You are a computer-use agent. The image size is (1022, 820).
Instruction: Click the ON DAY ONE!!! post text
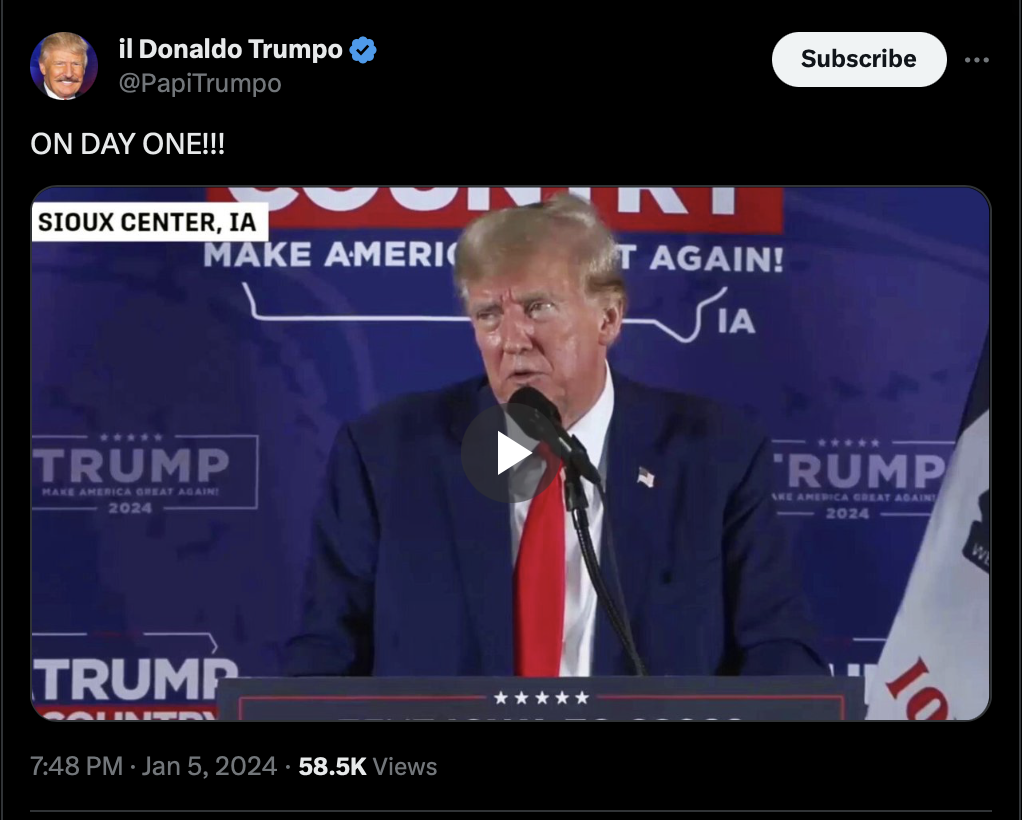coord(128,144)
